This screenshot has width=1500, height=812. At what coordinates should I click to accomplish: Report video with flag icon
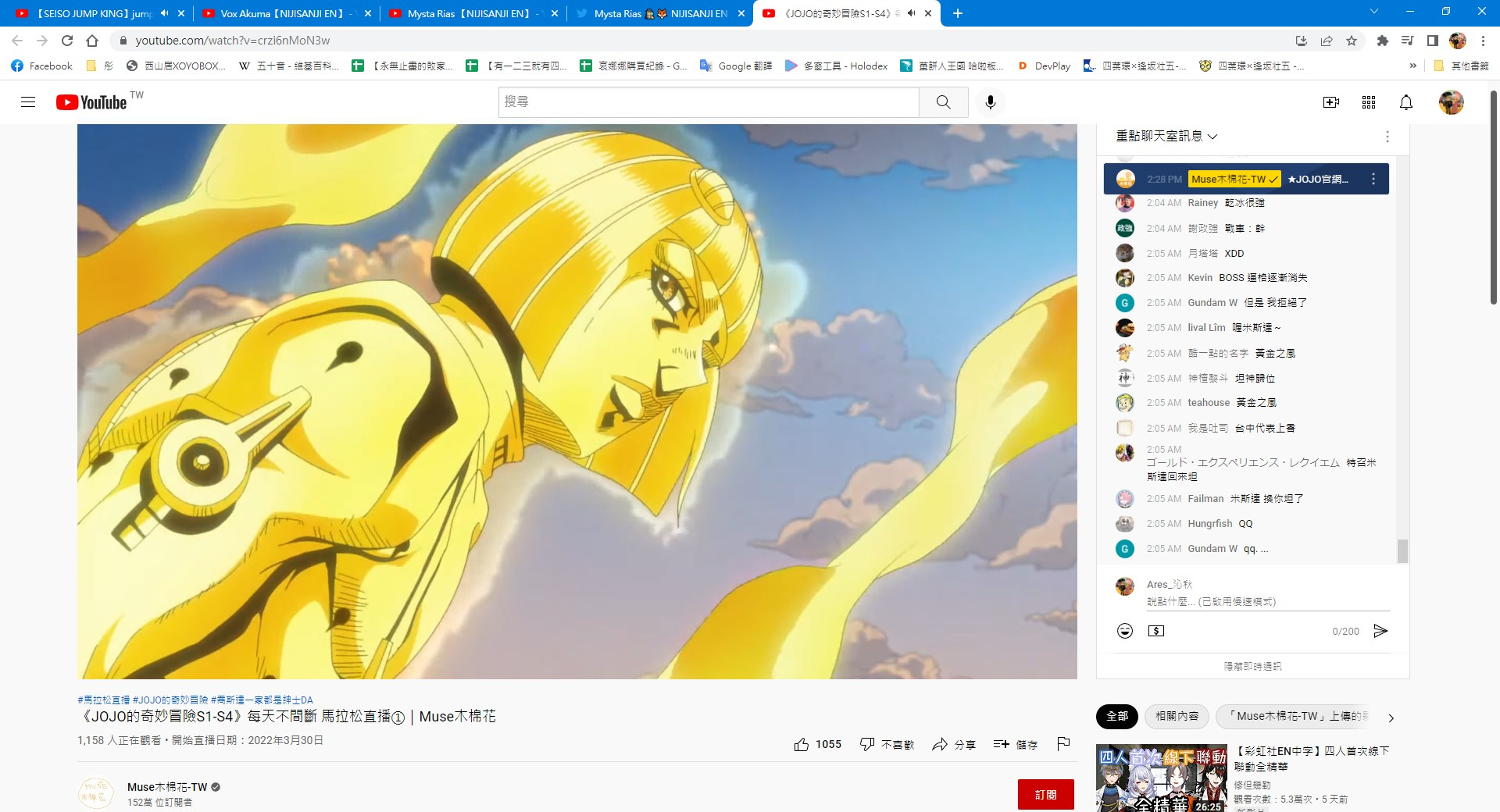coord(1063,744)
